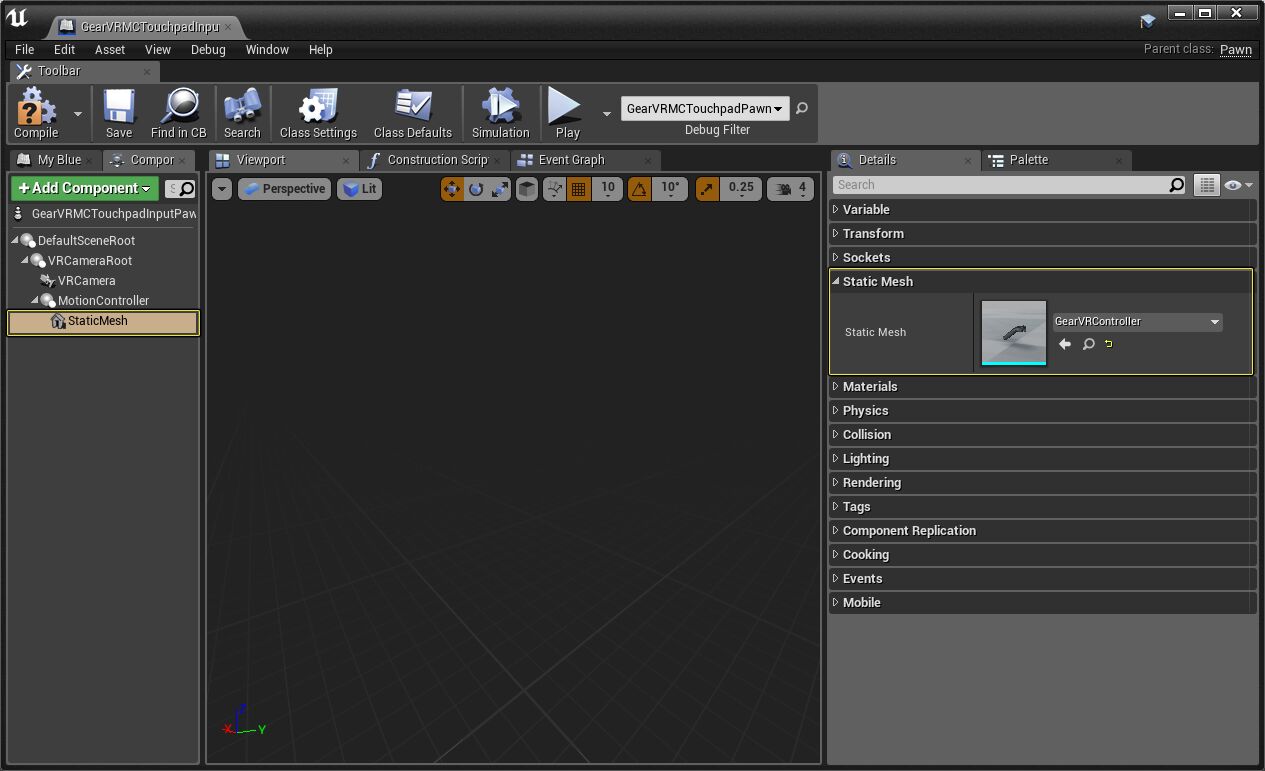Select the scale gizmo tool in viewport

coord(500,189)
